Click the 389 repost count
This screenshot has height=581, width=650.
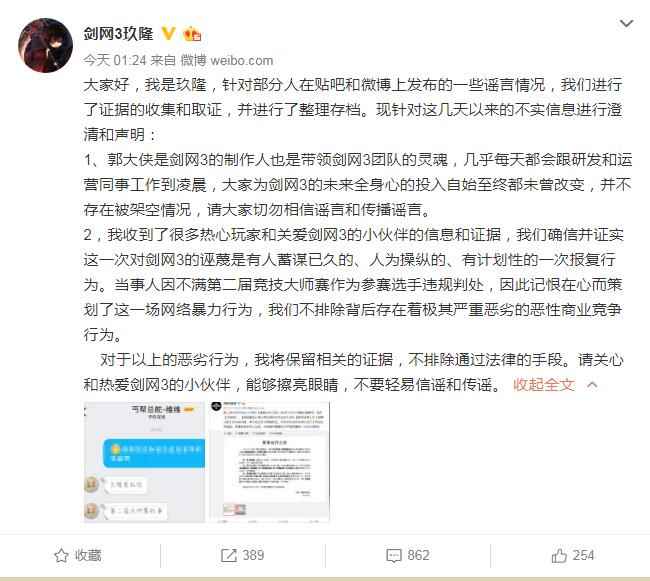point(253,555)
